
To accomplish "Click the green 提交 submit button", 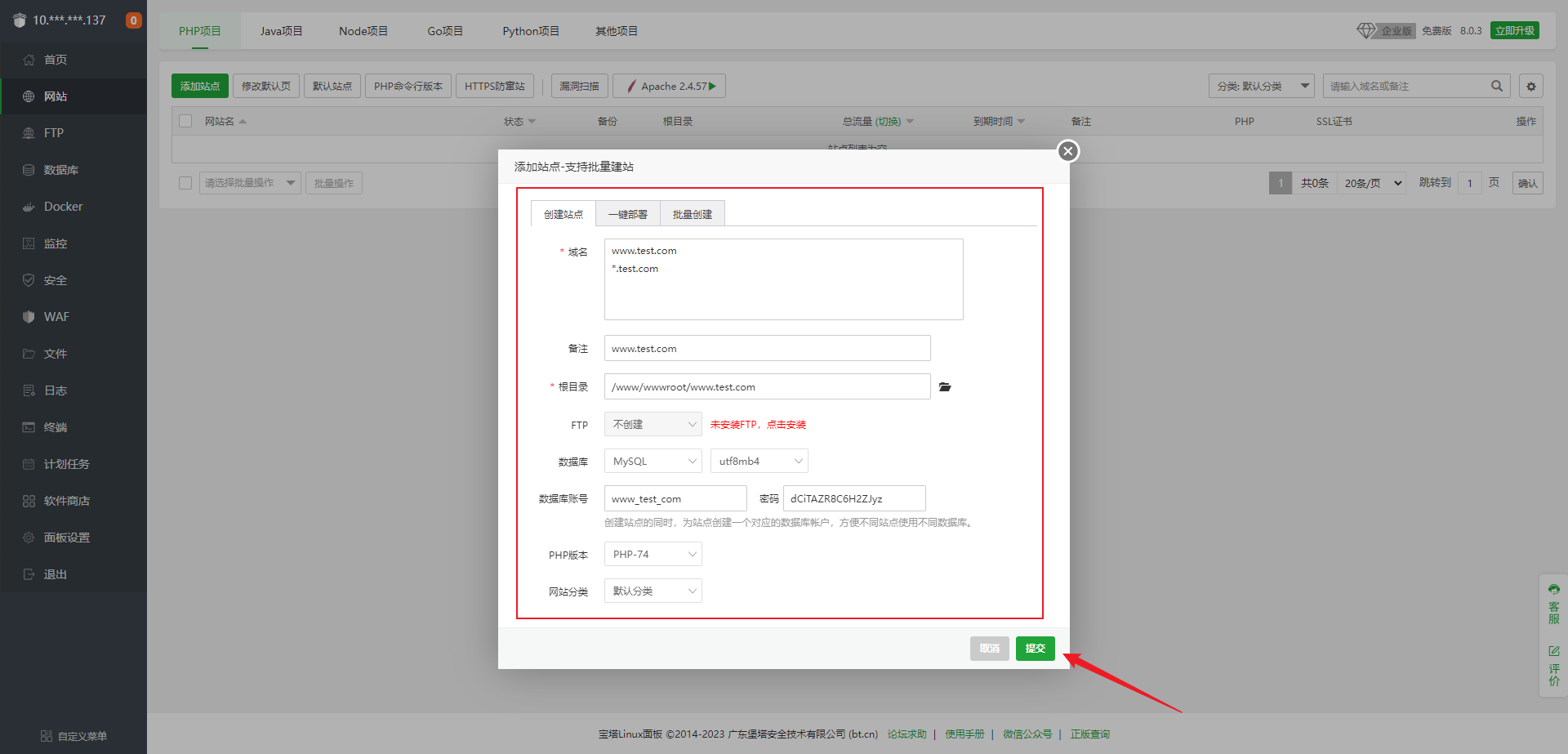I will [x=1036, y=649].
